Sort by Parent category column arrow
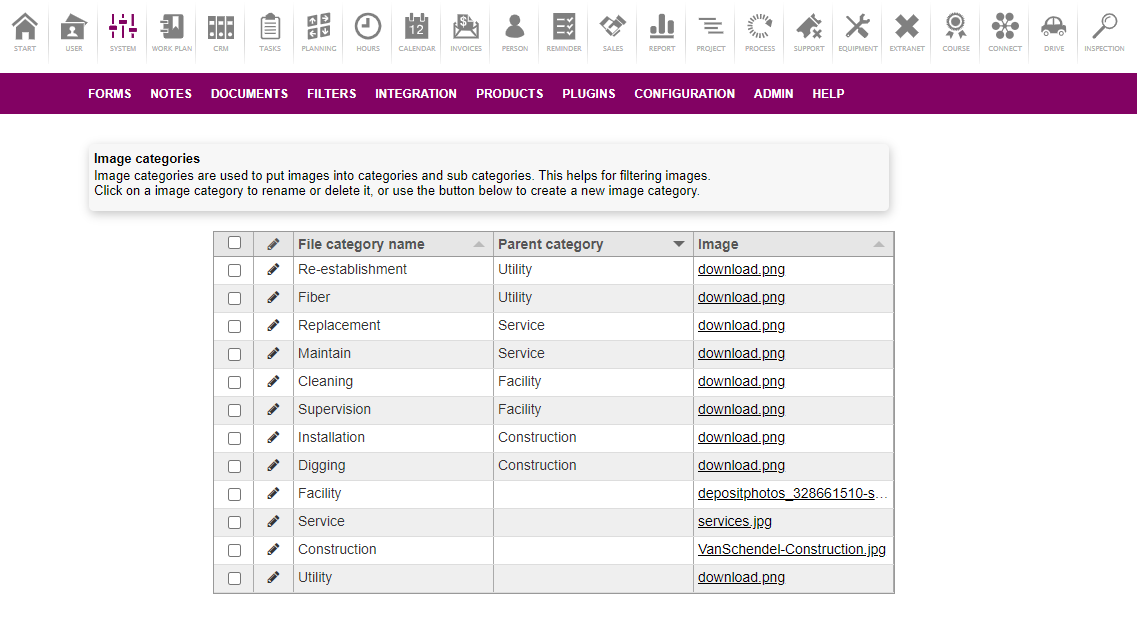This screenshot has width=1137, height=618. pos(679,244)
